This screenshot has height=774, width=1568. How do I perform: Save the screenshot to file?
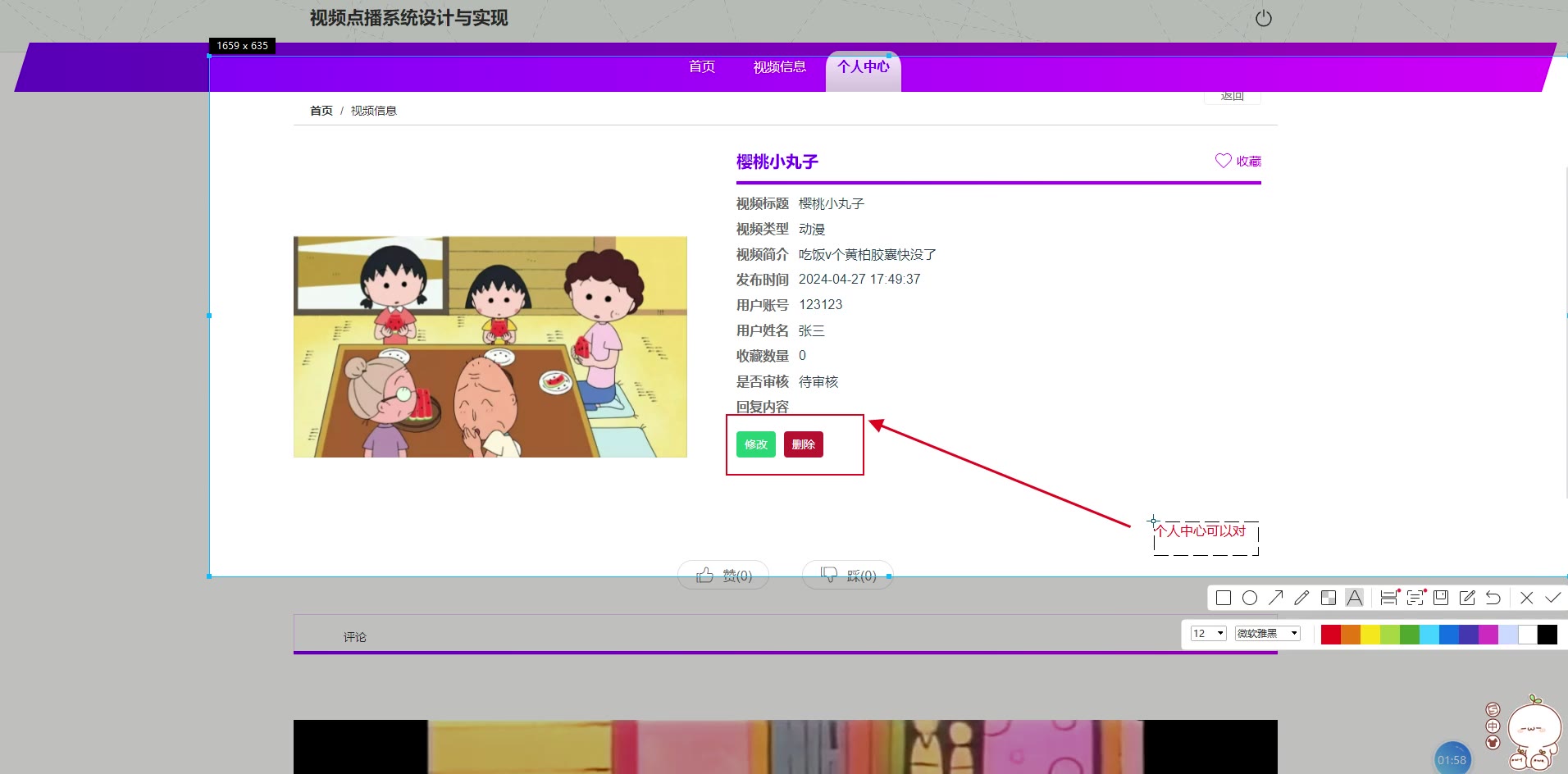pos(1441,598)
